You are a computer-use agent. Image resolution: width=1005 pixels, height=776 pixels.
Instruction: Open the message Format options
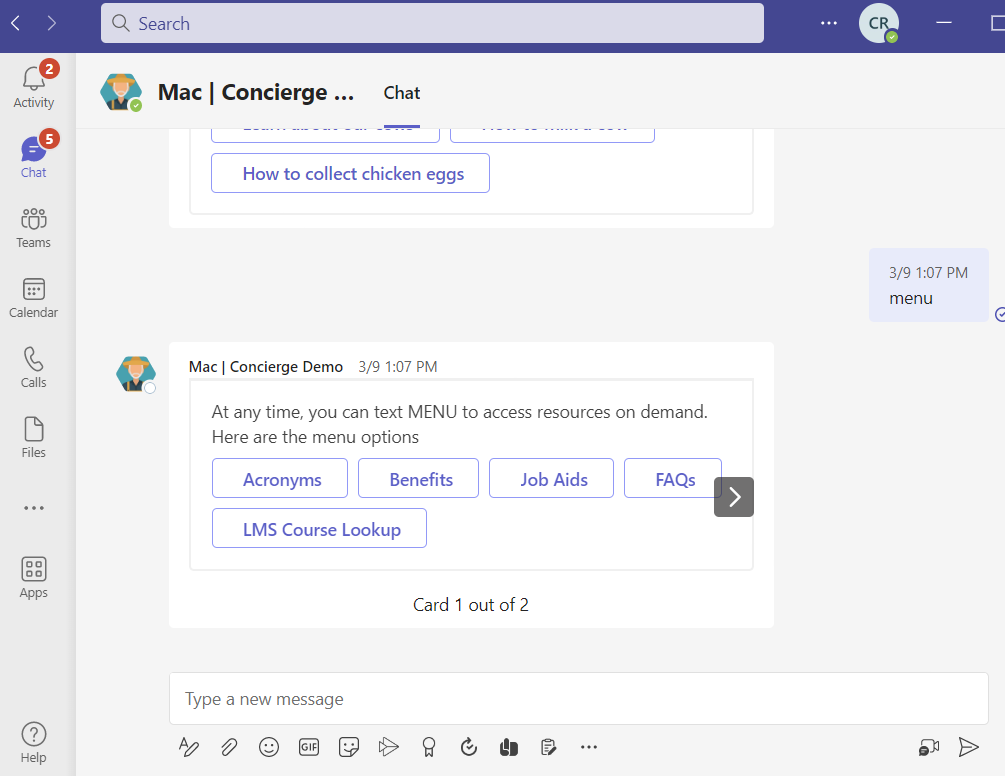[188, 747]
